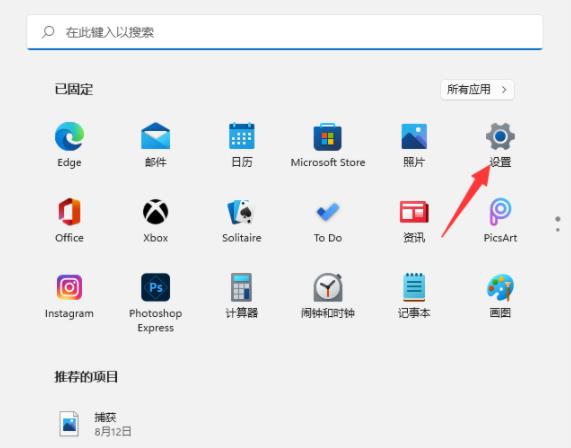Open Microsoft Store

328,144
